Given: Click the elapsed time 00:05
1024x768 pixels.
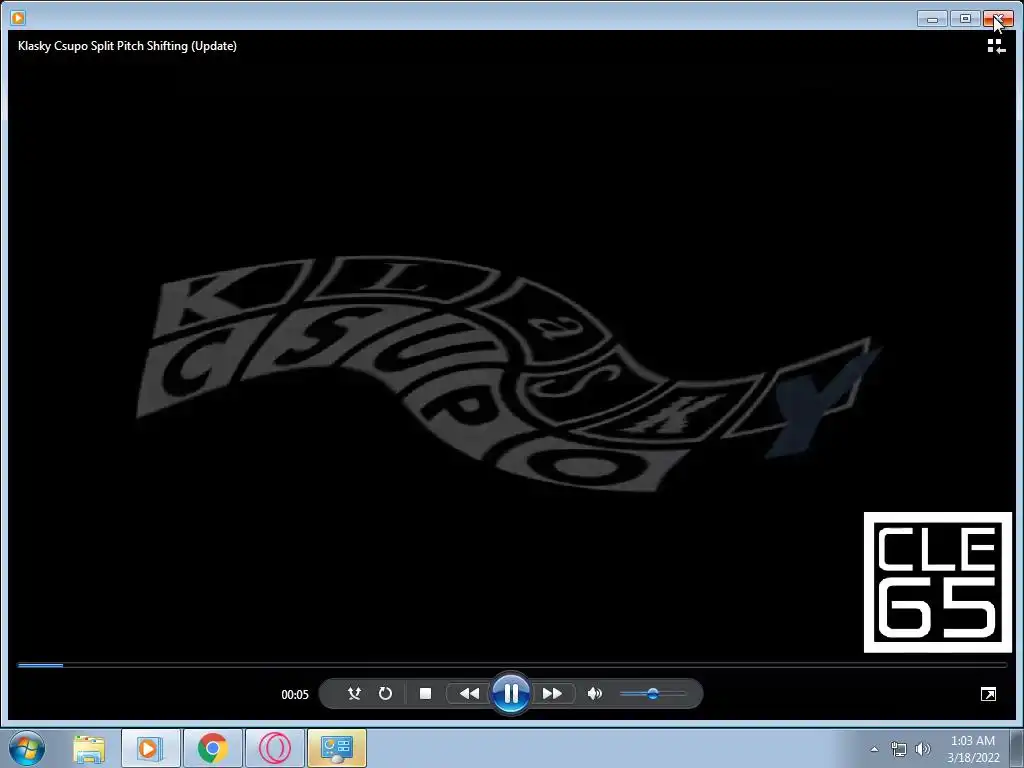Looking at the screenshot, I should 295,695.
